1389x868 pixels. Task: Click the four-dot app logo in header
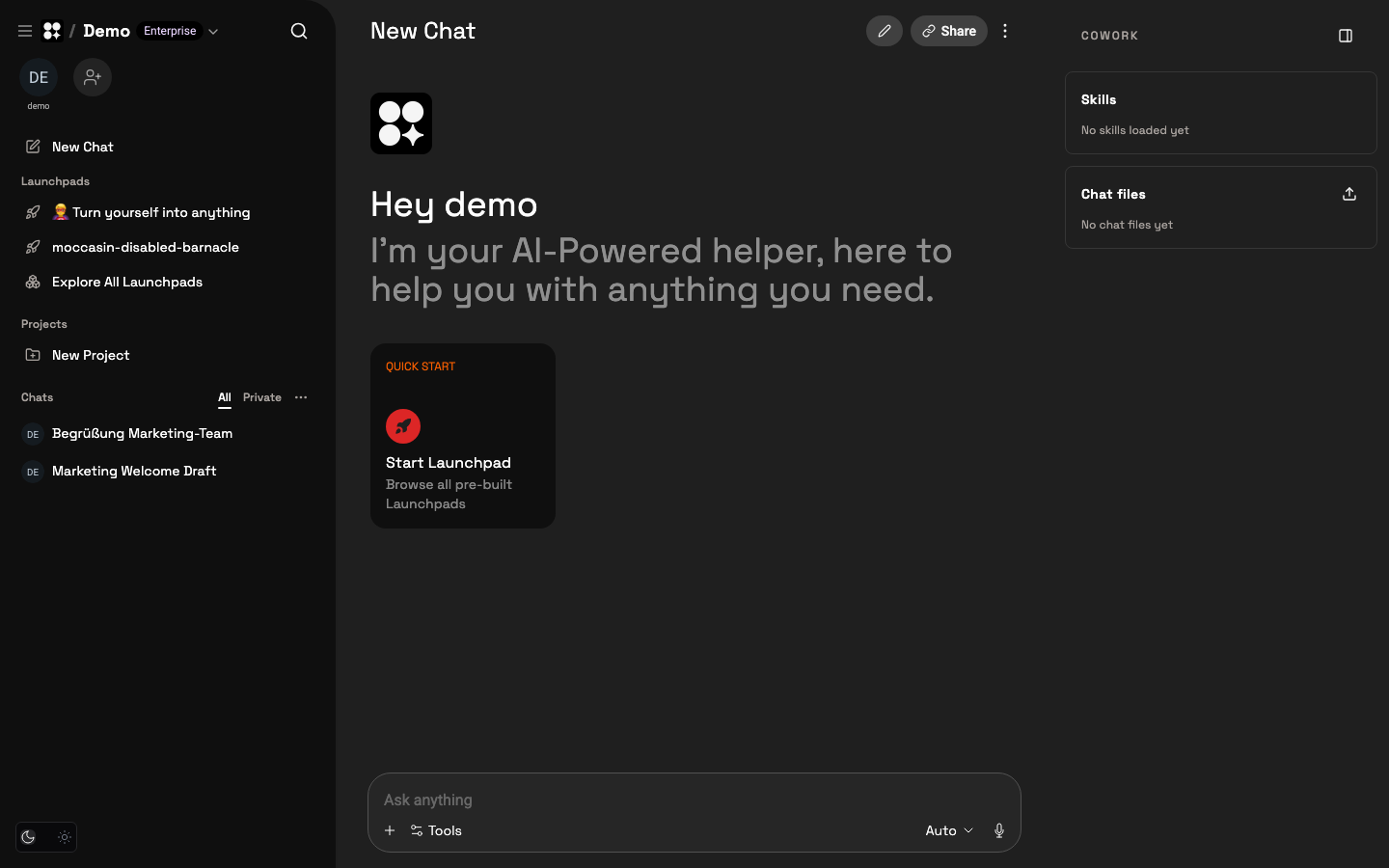[x=52, y=31]
